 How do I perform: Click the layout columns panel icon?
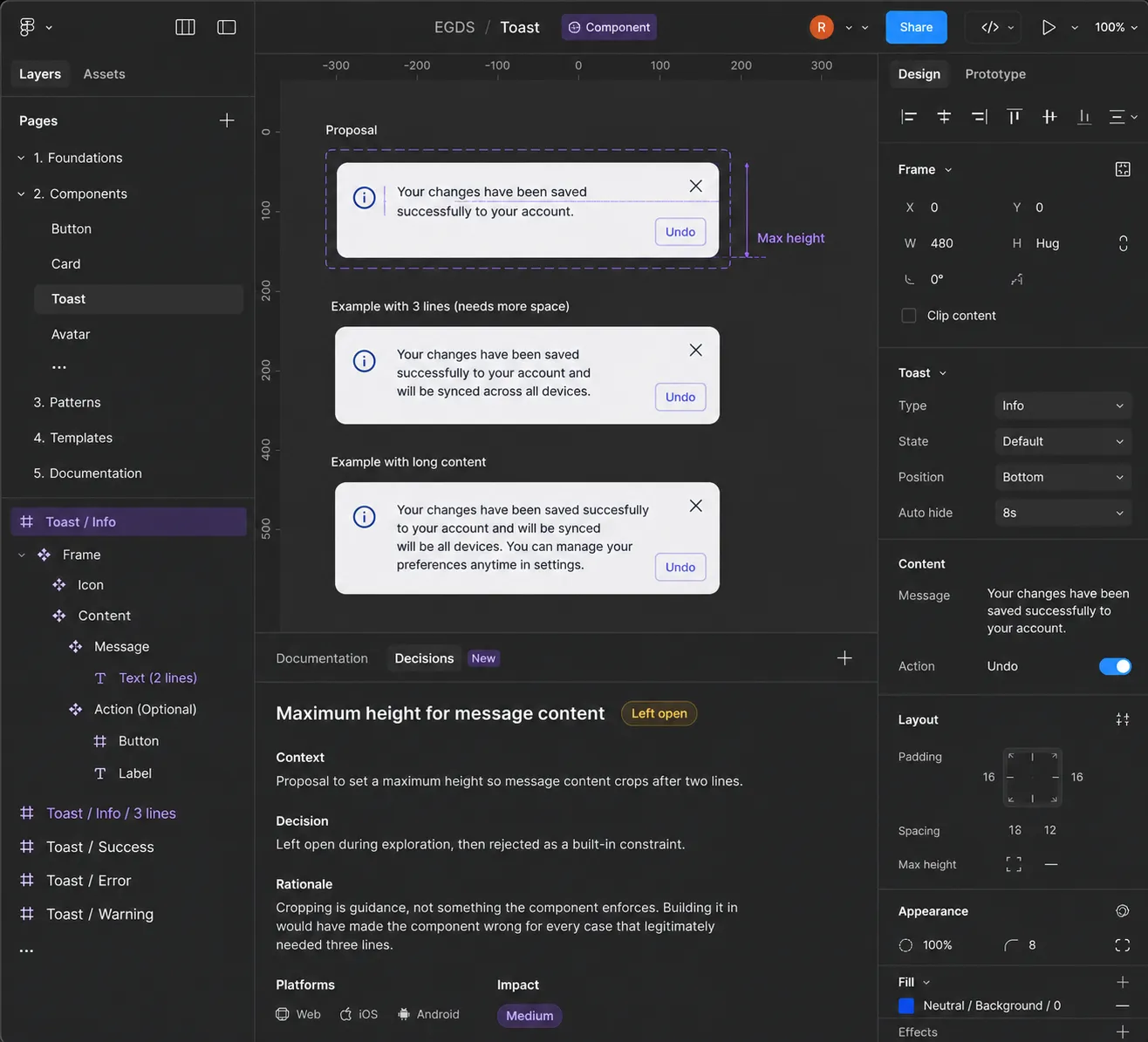(x=185, y=27)
